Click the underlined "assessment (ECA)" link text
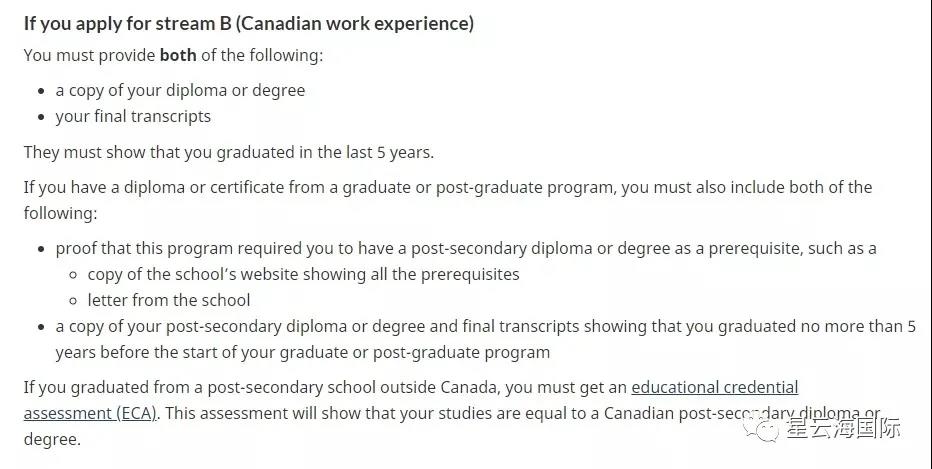The width and height of the screenshot is (932, 469). pyautogui.click(x=90, y=414)
